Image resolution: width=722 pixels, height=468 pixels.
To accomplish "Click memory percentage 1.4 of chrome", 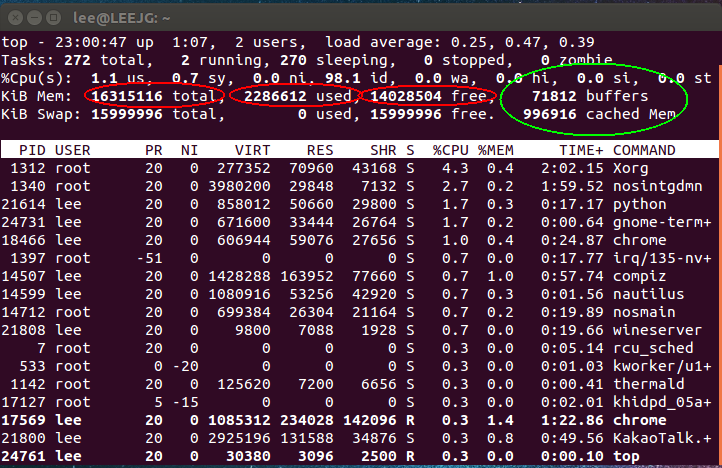I will click(501, 420).
